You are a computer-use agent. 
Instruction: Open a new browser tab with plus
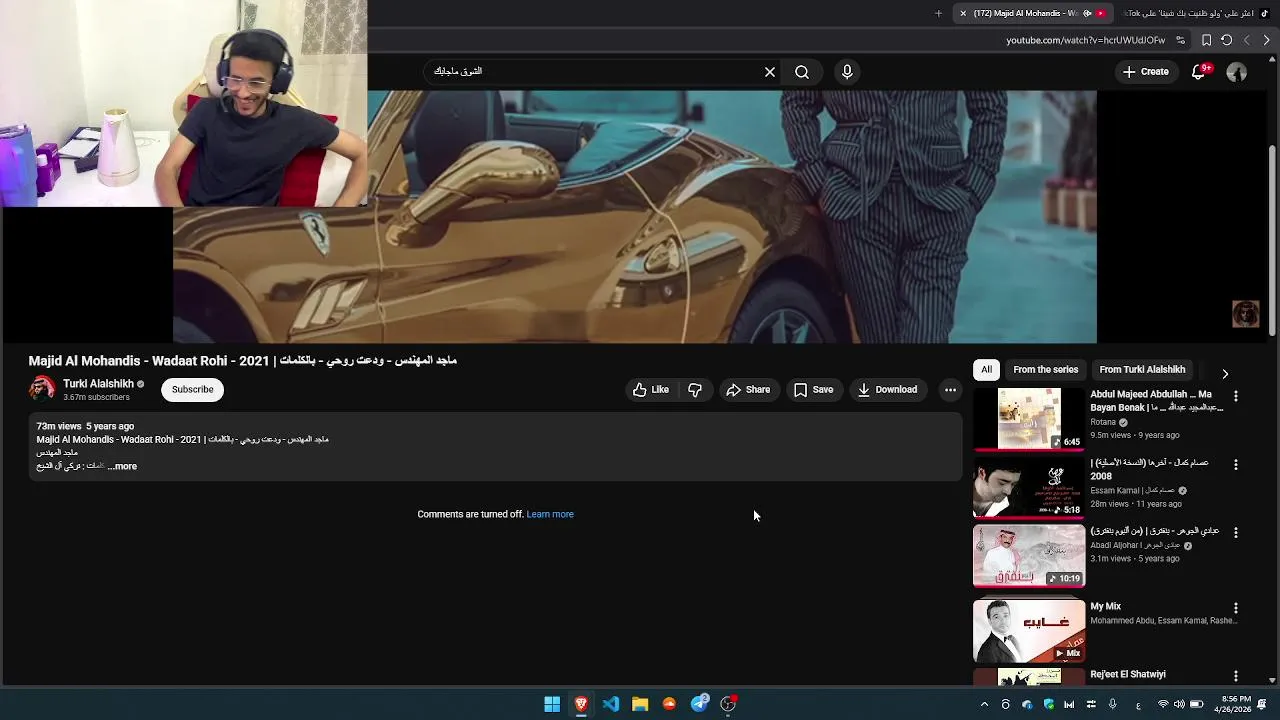(938, 13)
